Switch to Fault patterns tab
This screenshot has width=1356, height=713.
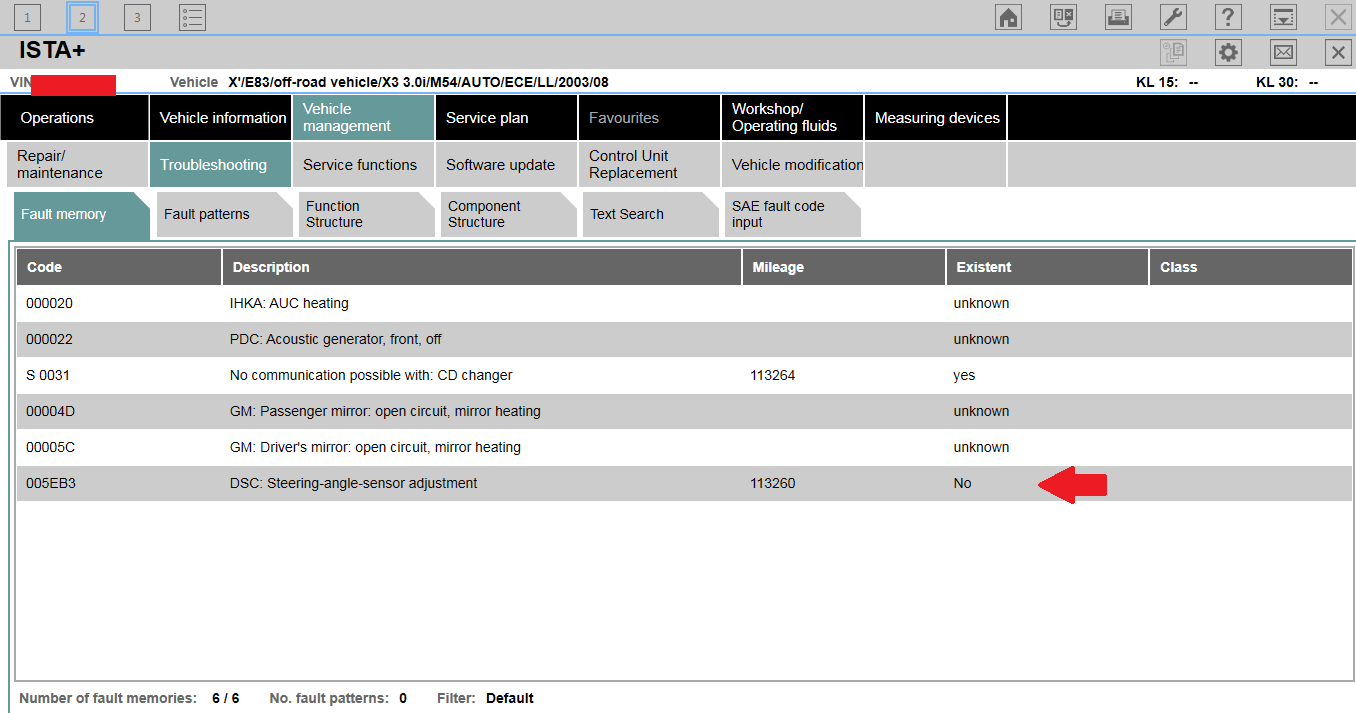coord(225,214)
